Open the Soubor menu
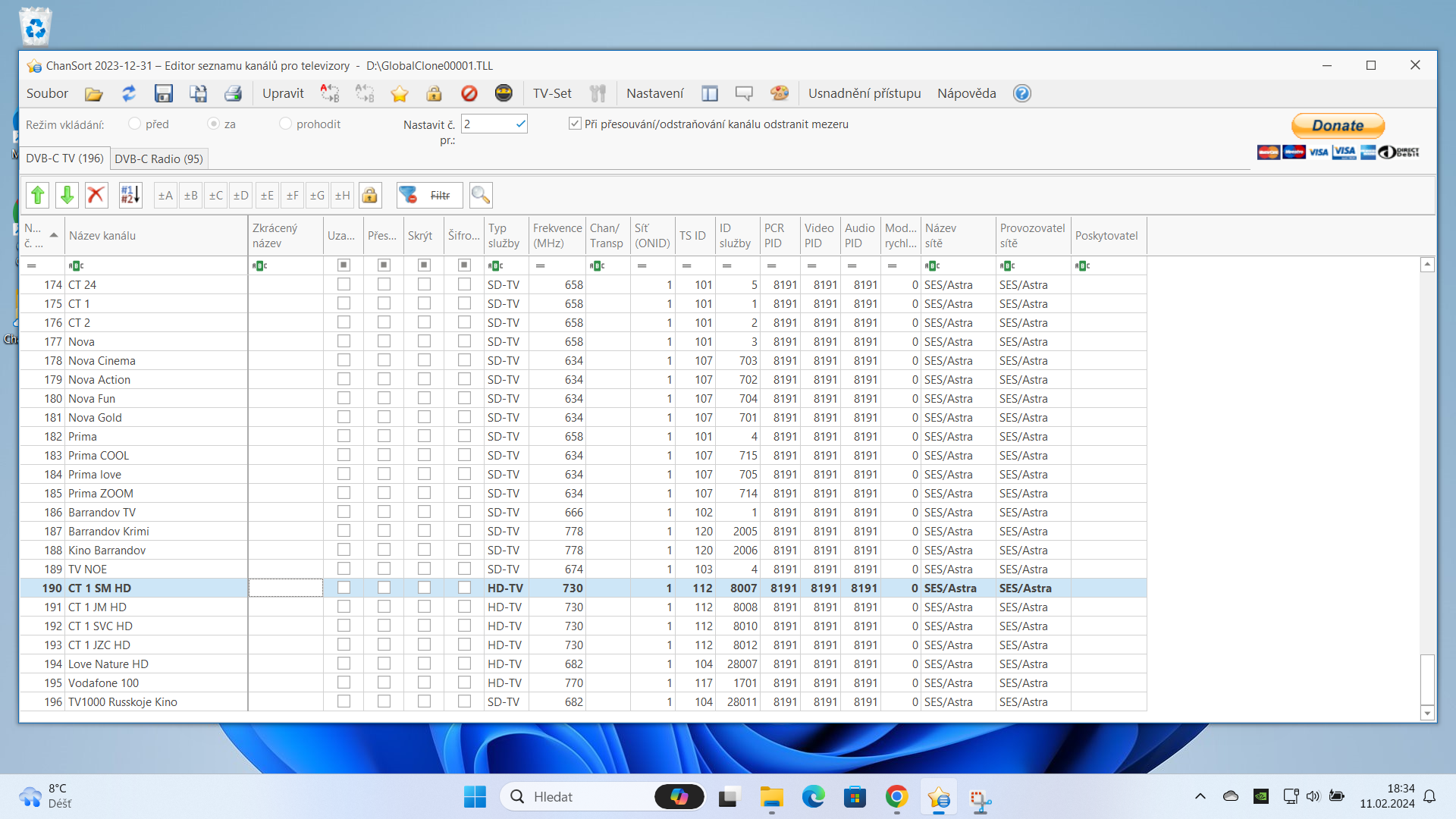Screen dimensions: 1456x819 point(47,93)
